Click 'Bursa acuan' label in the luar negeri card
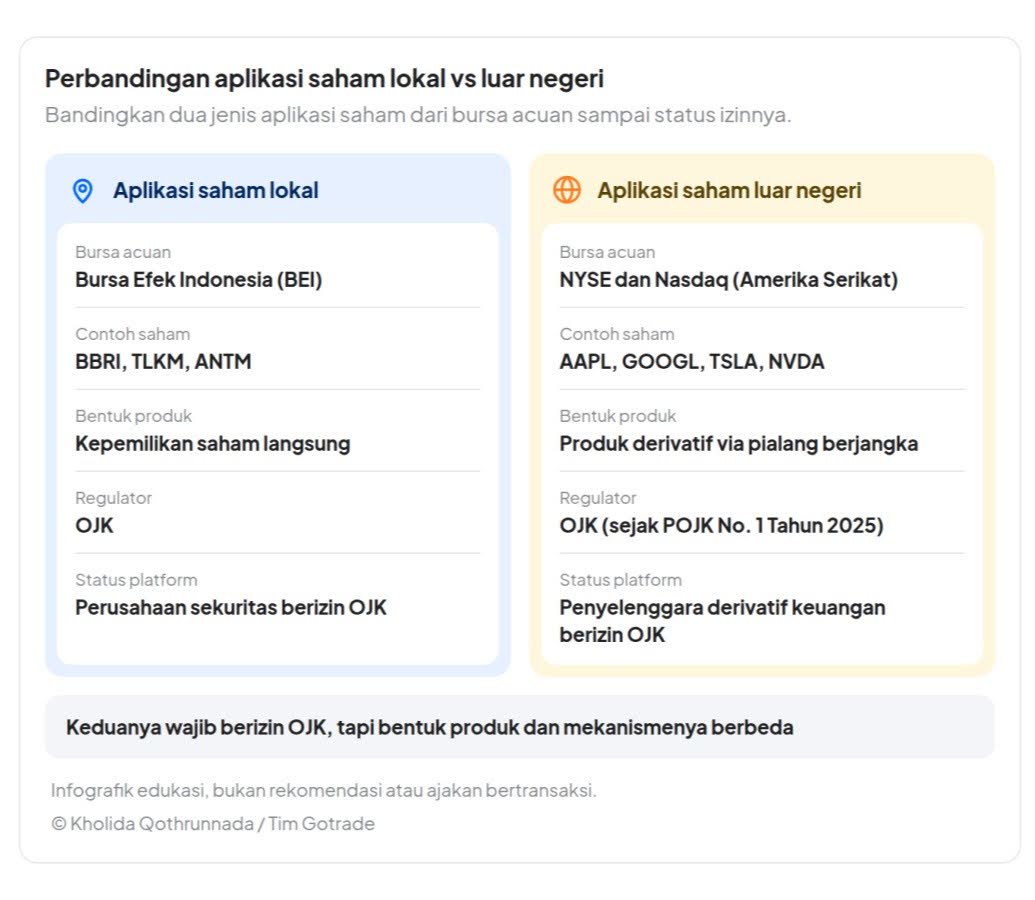 coord(607,252)
